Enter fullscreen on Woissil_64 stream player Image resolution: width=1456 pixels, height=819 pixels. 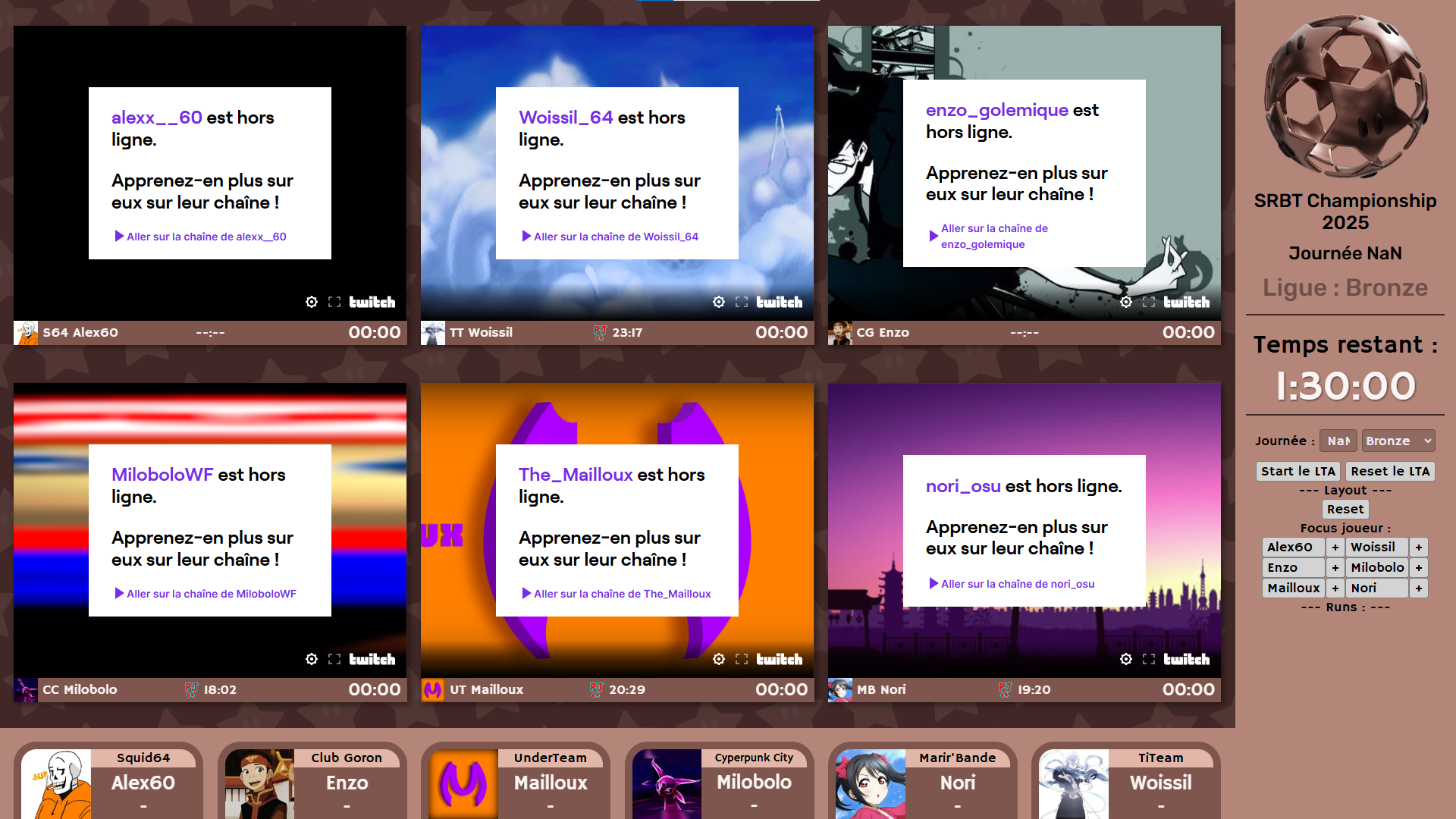pyautogui.click(x=742, y=302)
